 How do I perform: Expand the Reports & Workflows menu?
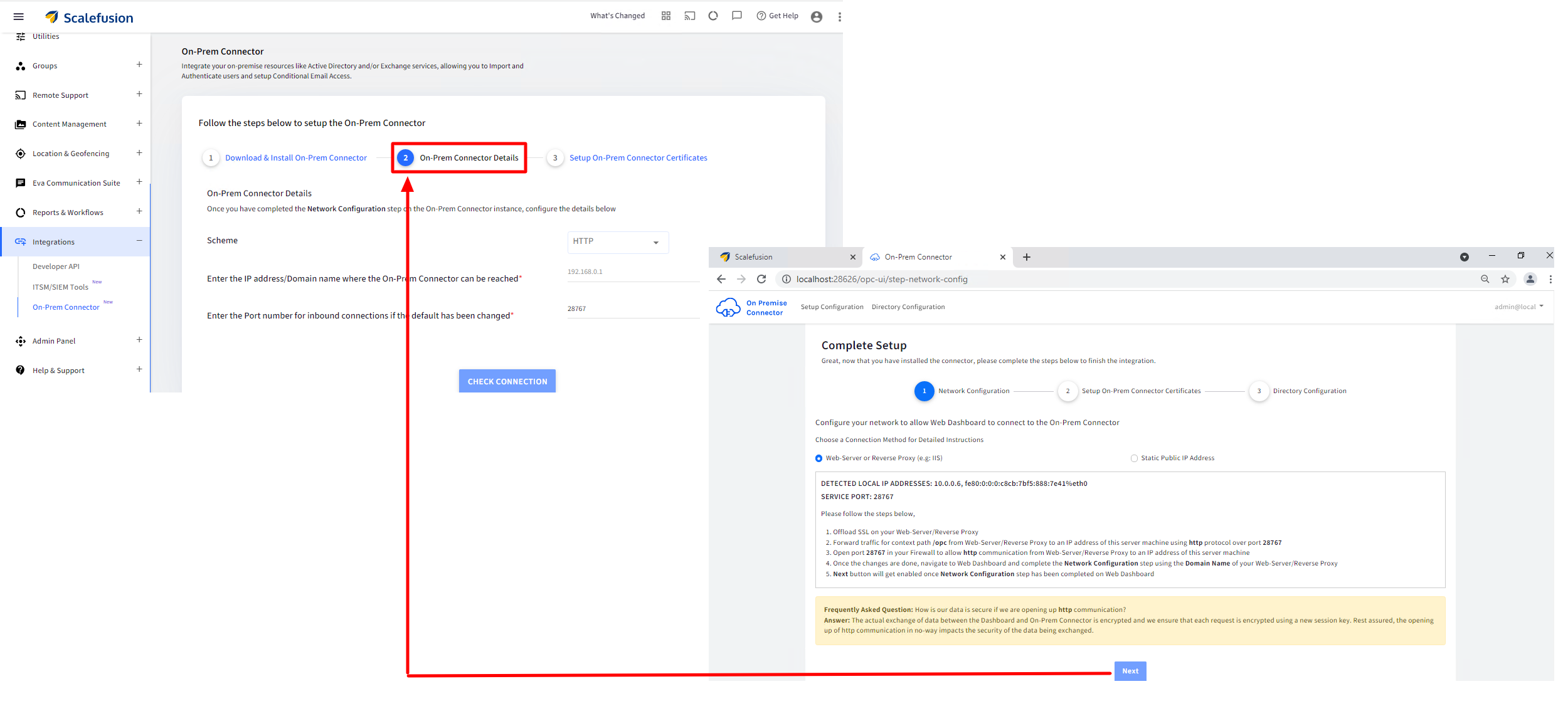pos(139,211)
